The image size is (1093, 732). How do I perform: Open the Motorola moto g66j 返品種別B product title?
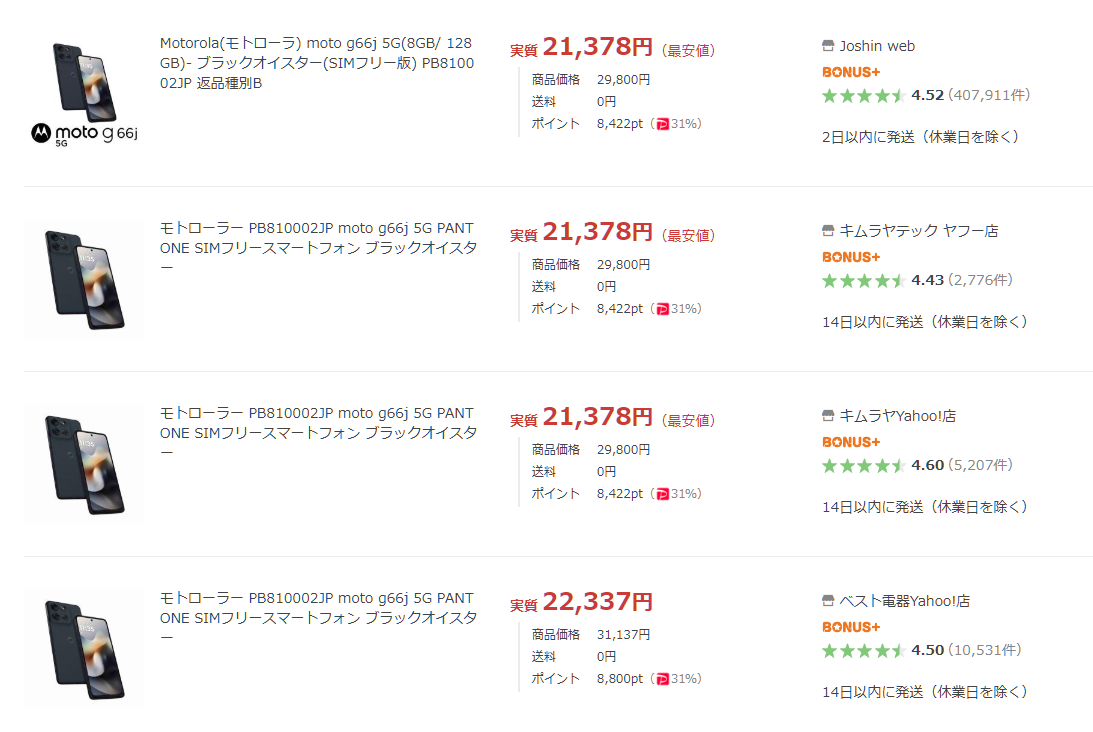coord(316,63)
